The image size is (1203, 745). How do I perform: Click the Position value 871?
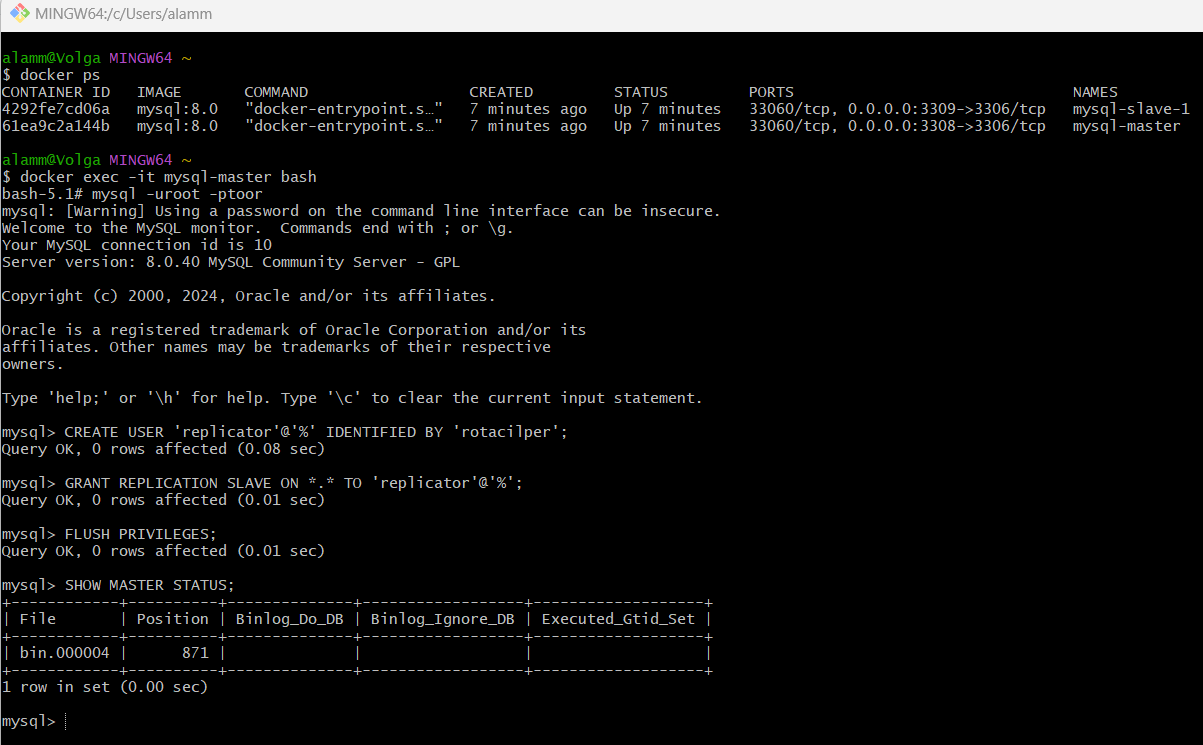coord(195,653)
